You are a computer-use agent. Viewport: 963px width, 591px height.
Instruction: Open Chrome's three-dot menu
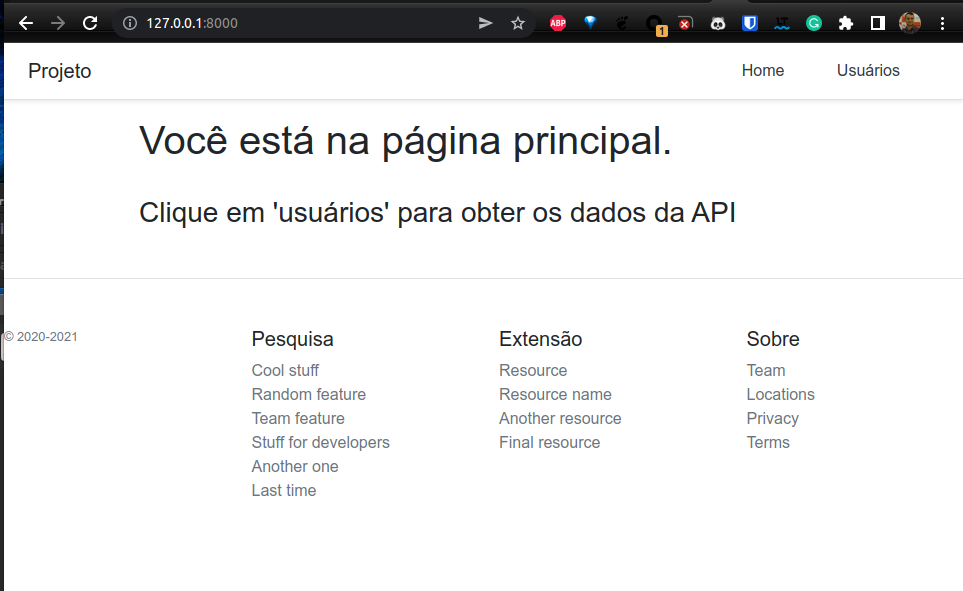pos(942,22)
